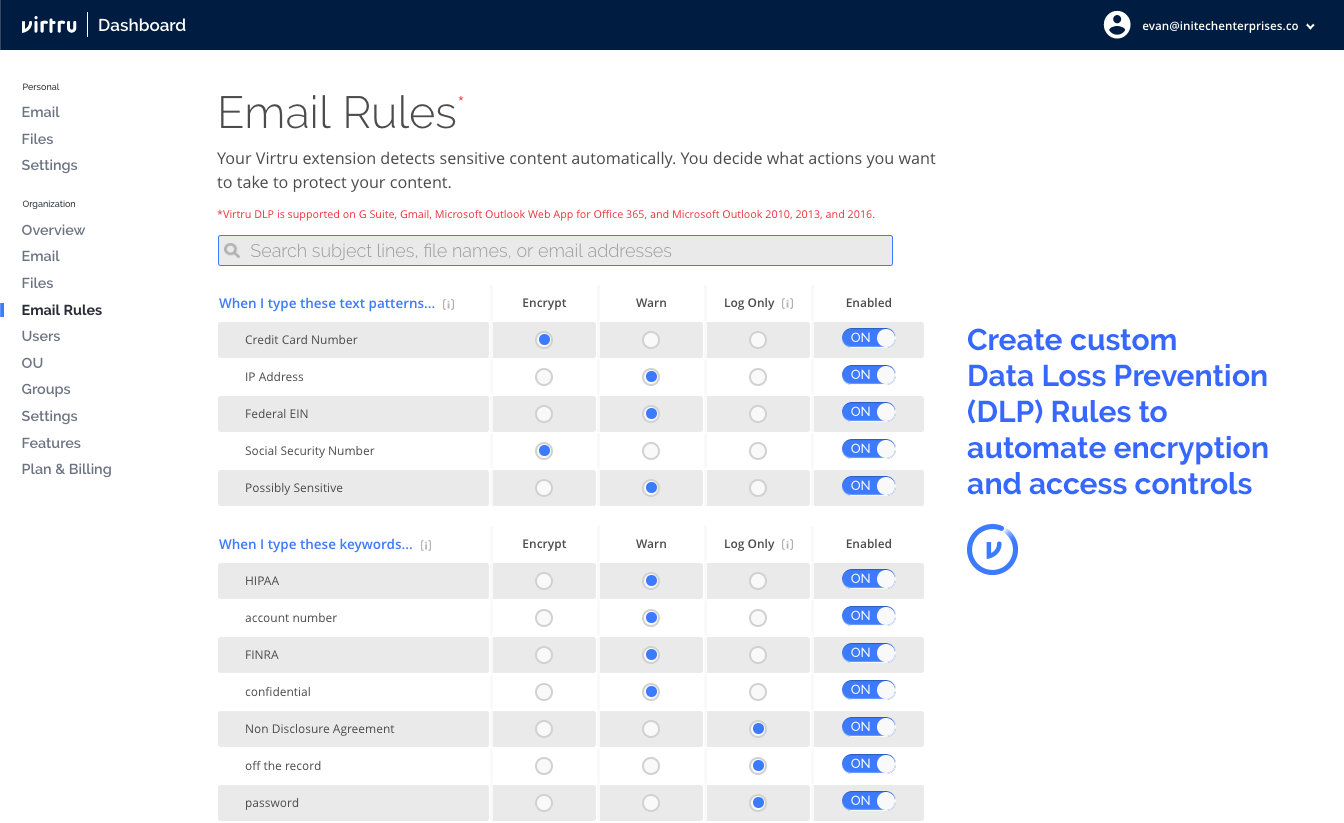The width and height of the screenshot is (1344, 823).
Task: Select Encrypt for off the record
Action: [544, 766]
